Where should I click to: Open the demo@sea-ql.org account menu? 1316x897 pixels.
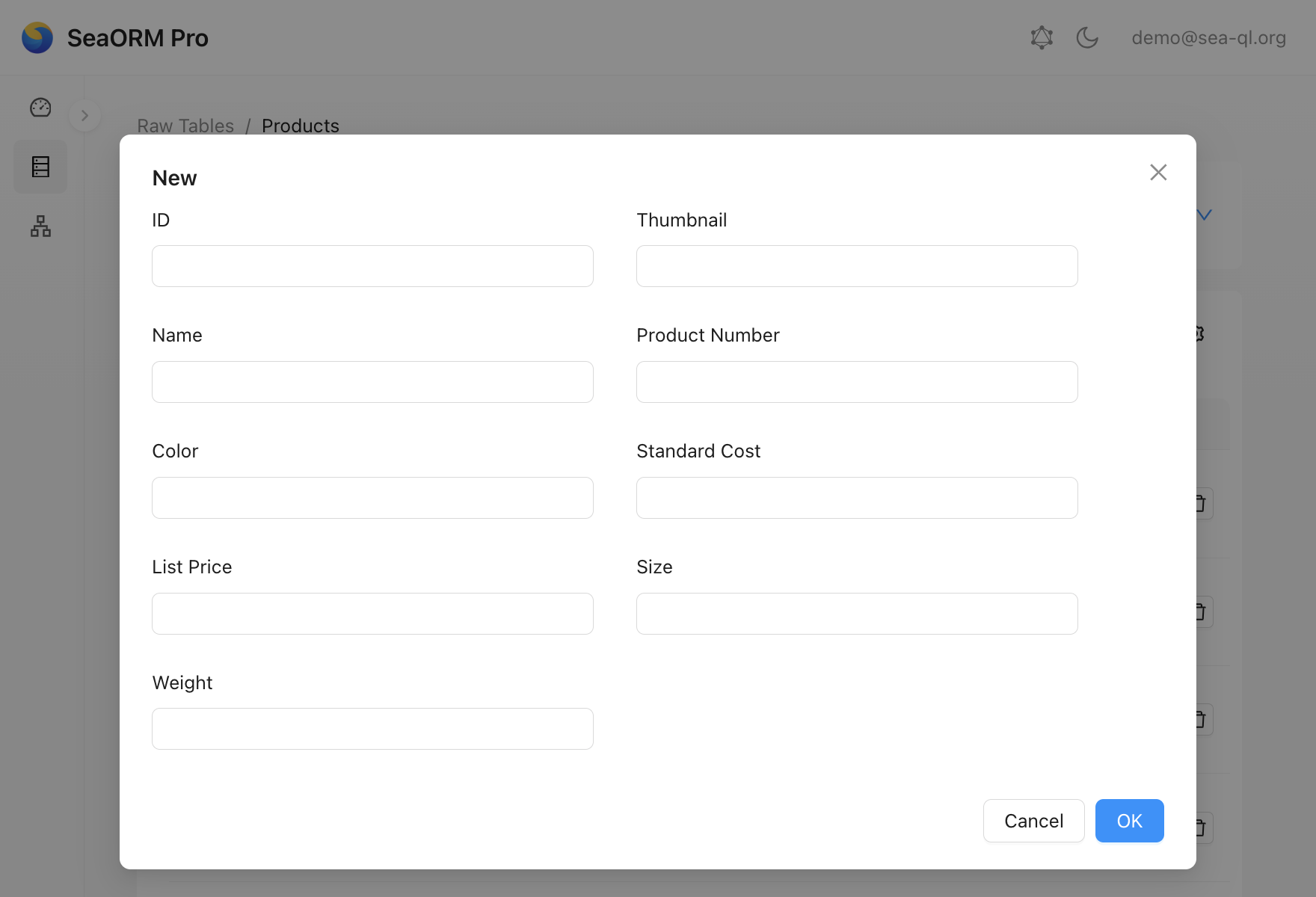pyautogui.click(x=1208, y=37)
